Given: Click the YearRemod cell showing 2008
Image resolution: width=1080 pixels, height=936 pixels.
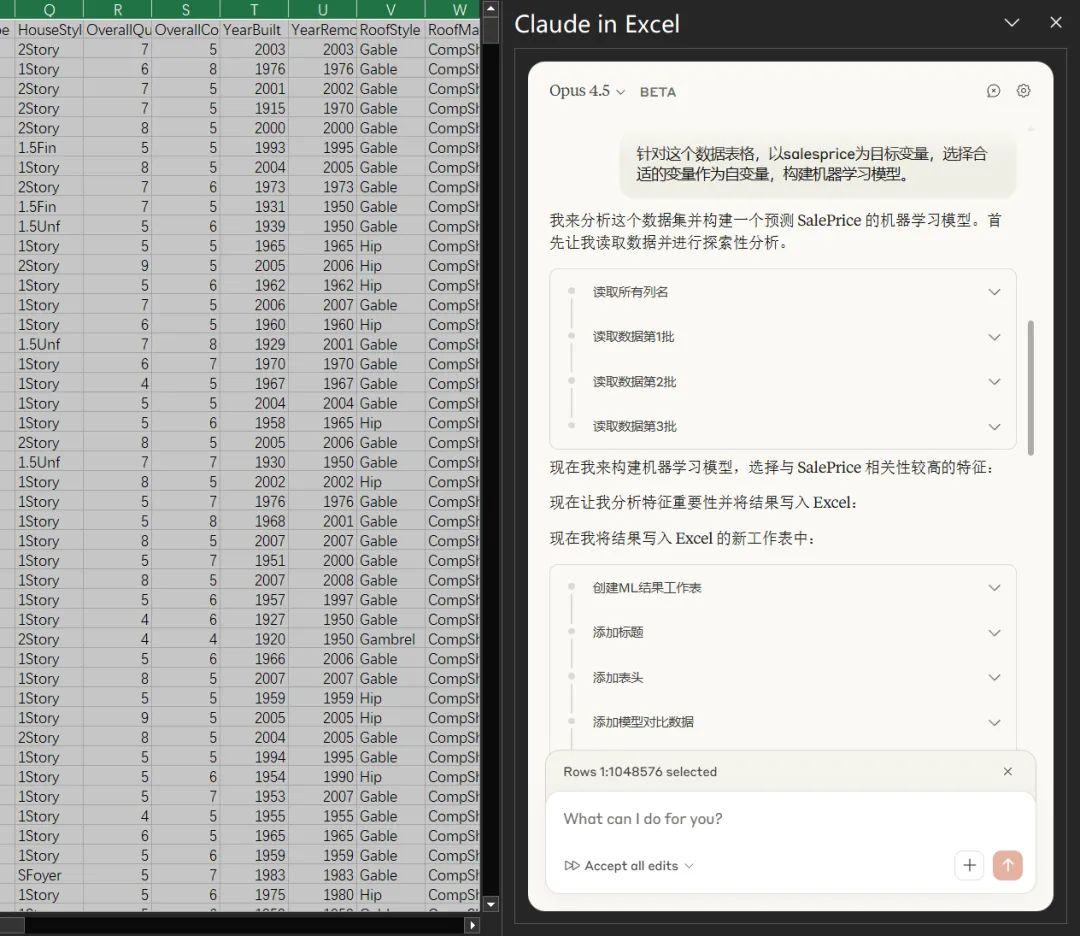Looking at the screenshot, I should coord(322,581).
